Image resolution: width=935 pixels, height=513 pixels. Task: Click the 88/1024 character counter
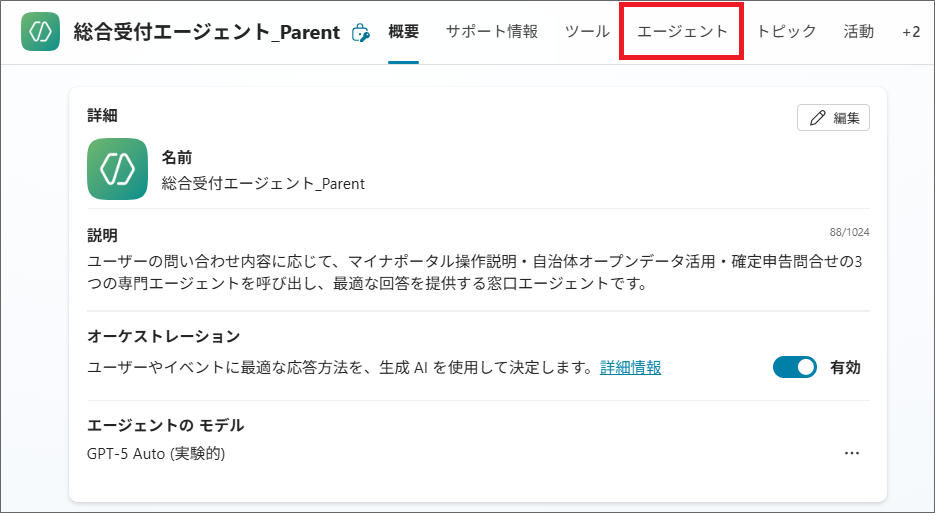tap(849, 232)
